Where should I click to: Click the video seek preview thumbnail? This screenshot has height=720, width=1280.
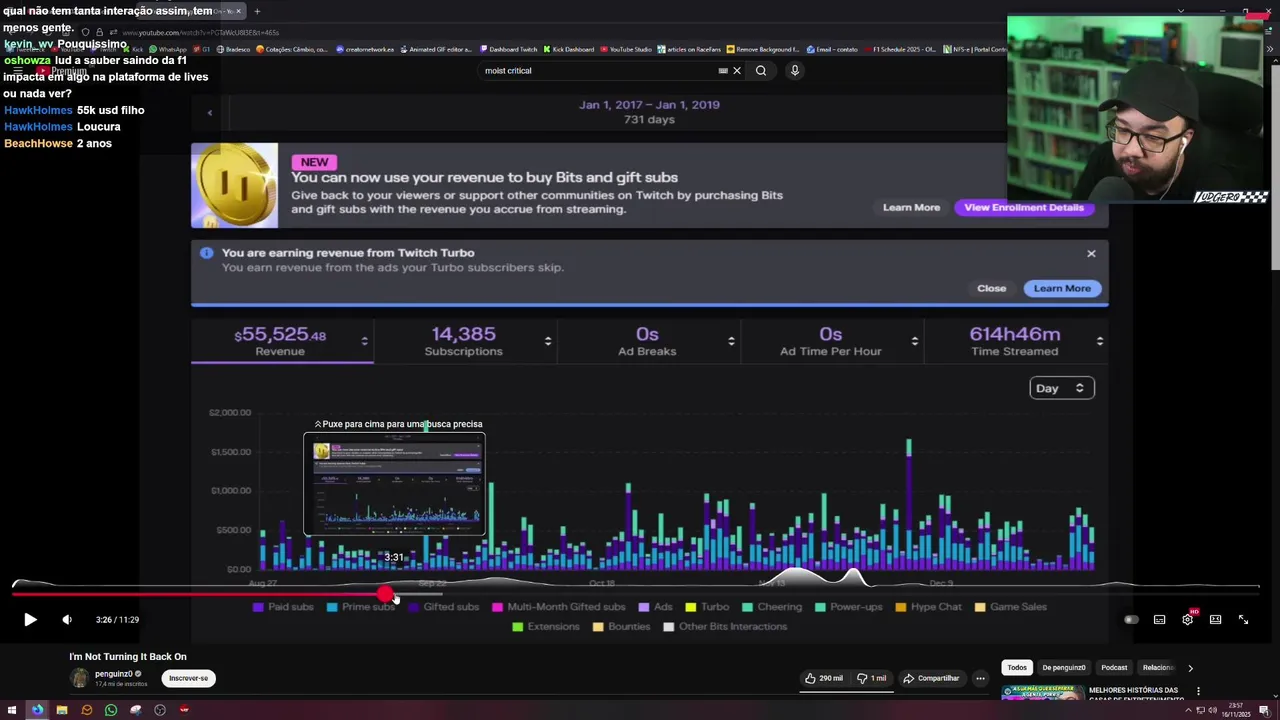[x=395, y=485]
